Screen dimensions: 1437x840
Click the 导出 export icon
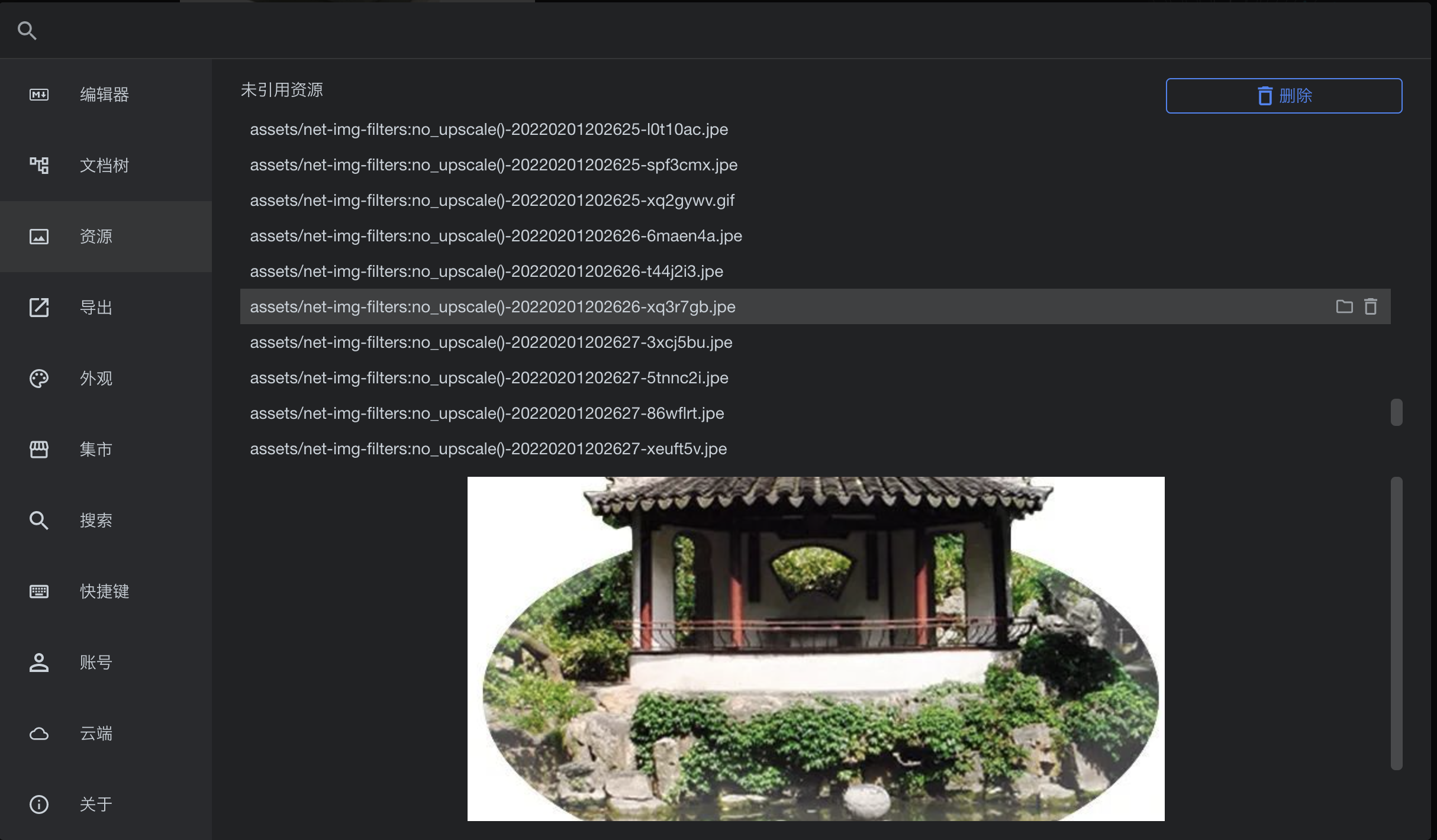(x=38, y=307)
